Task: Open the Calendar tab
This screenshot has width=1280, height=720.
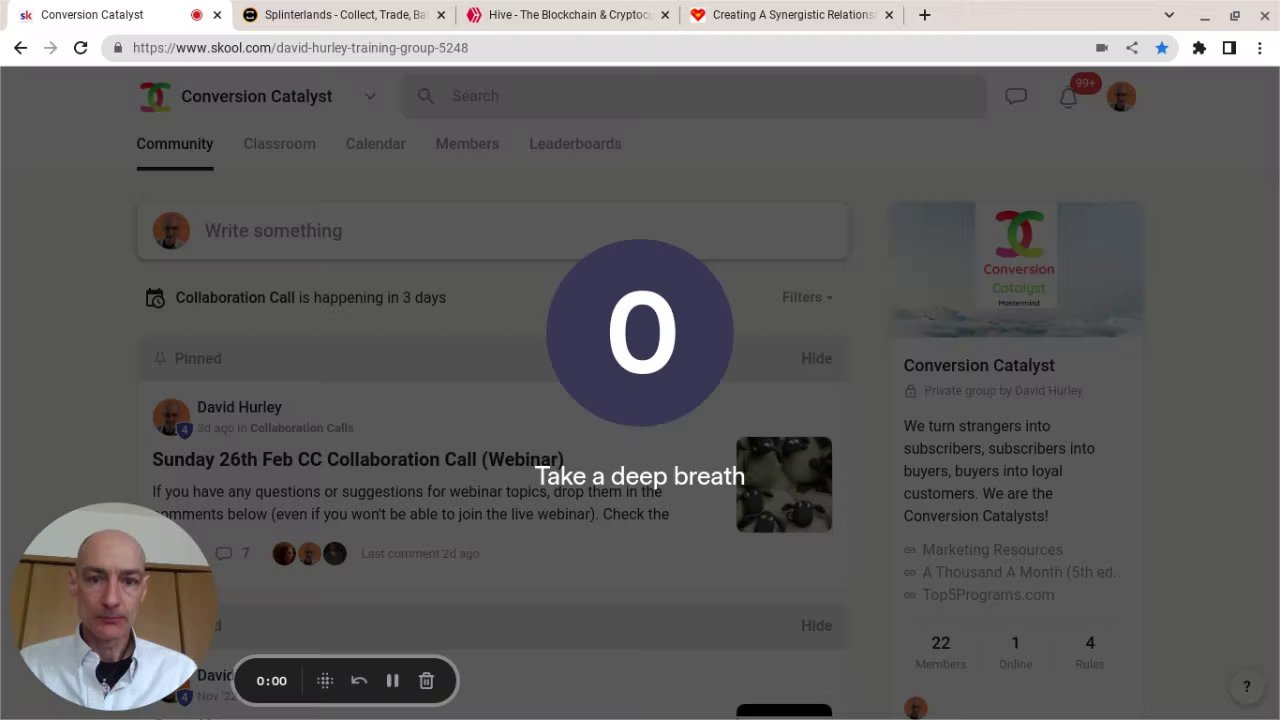Action: click(x=375, y=144)
